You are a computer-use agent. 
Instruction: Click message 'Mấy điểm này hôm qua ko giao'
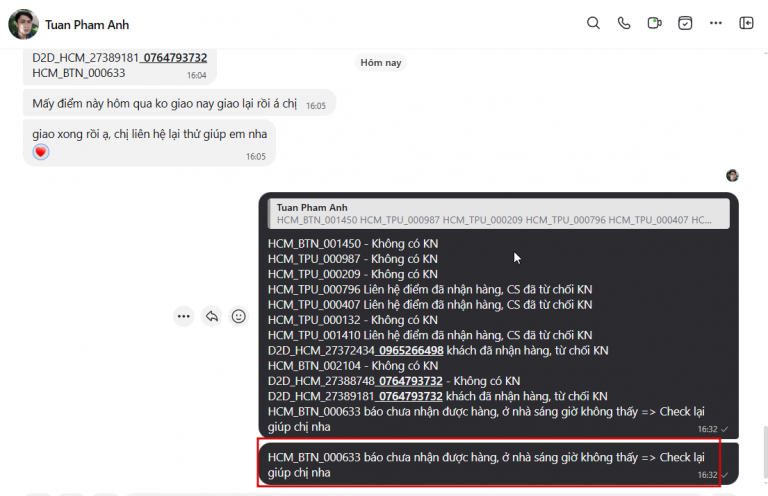coord(179,103)
